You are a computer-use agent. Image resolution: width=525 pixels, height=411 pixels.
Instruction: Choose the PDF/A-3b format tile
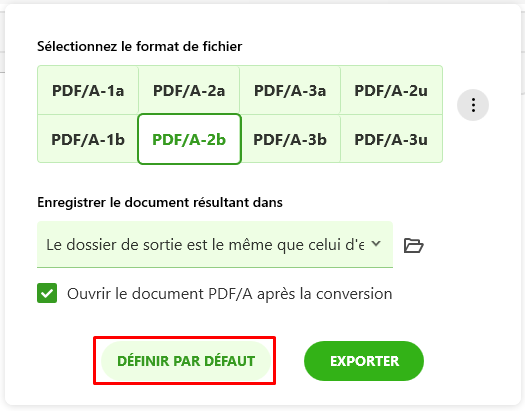pos(290,139)
